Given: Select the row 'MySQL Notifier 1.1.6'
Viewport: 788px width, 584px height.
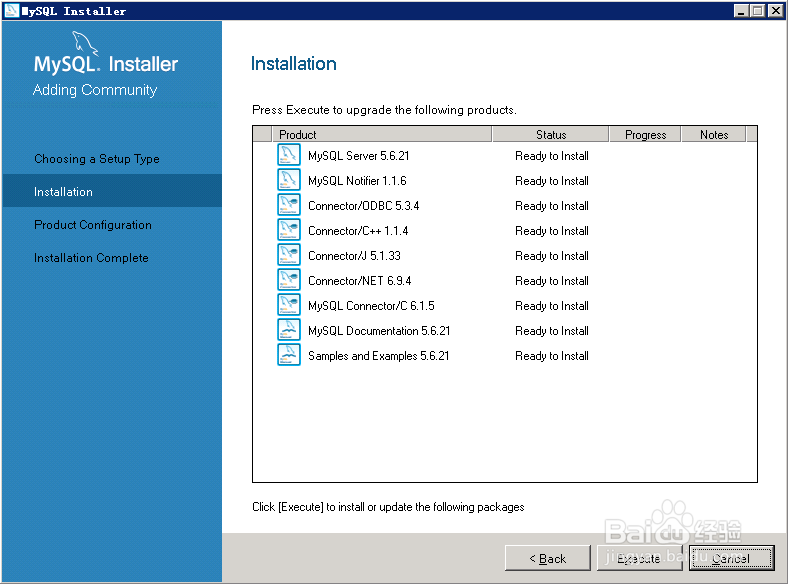Looking at the screenshot, I should [x=505, y=180].
